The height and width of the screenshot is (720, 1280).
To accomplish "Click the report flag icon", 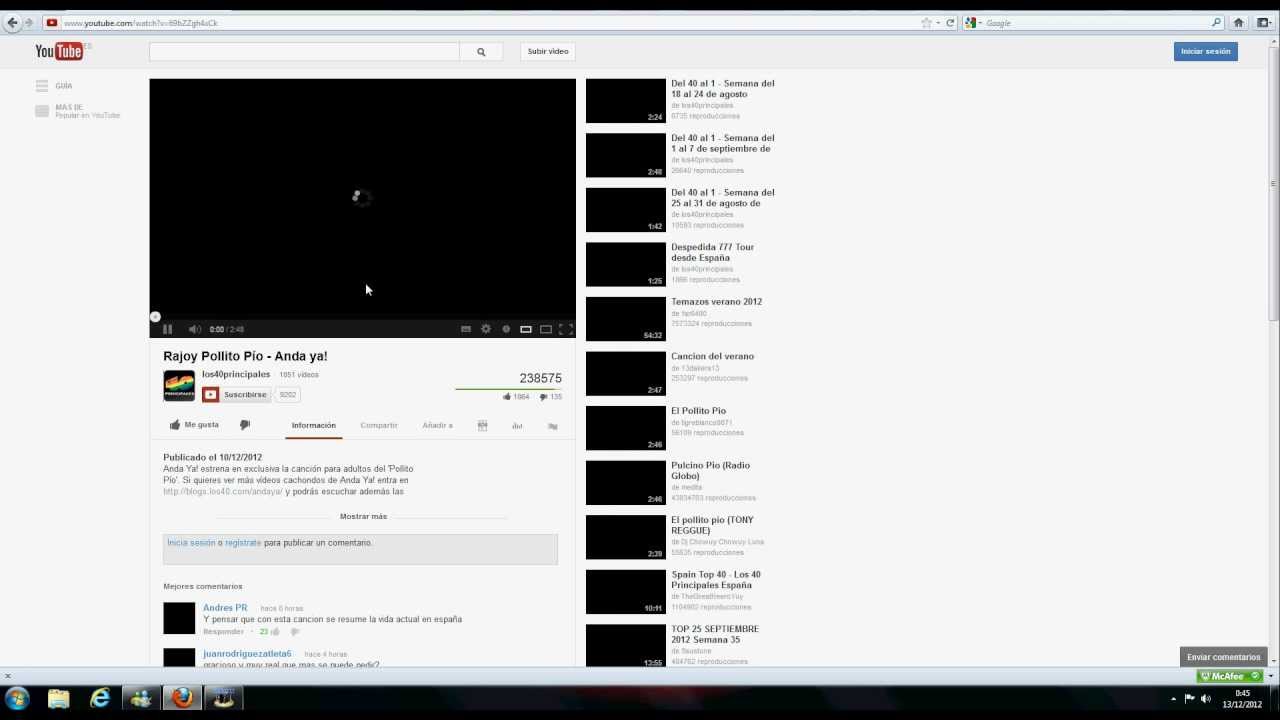I will [x=552, y=426].
